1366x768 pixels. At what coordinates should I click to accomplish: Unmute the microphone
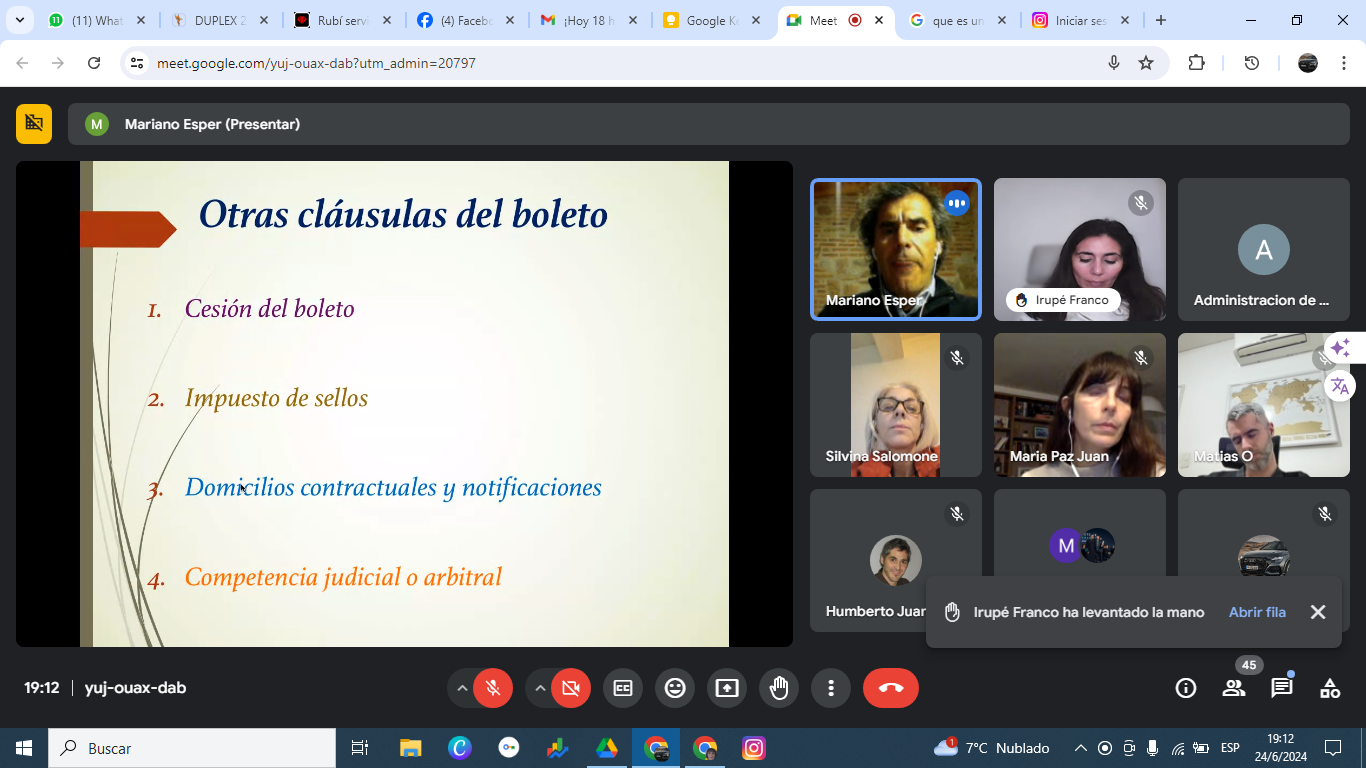tap(493, 688)
